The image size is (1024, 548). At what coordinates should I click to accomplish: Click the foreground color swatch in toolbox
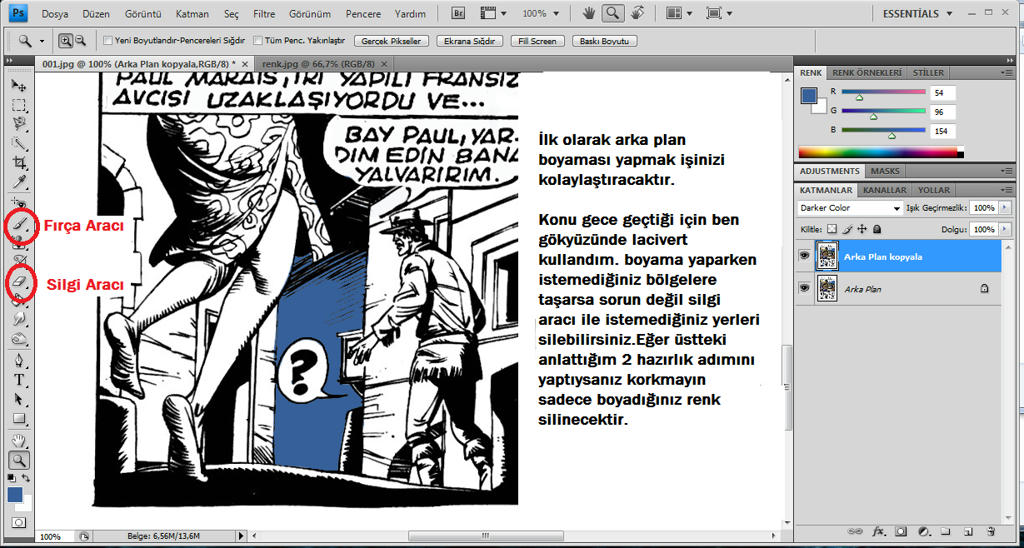(x=14, y=494)
